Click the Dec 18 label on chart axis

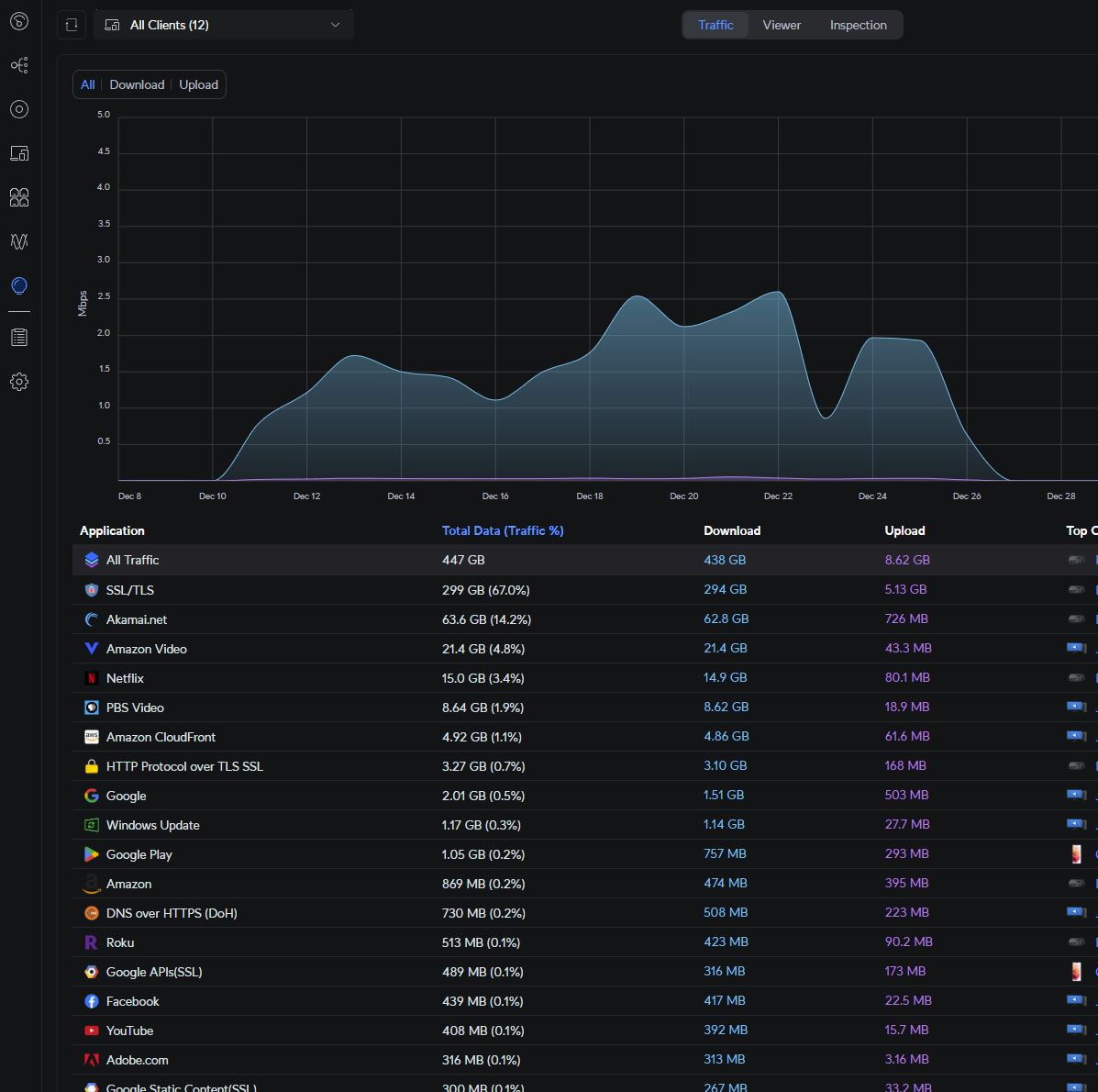590,496
